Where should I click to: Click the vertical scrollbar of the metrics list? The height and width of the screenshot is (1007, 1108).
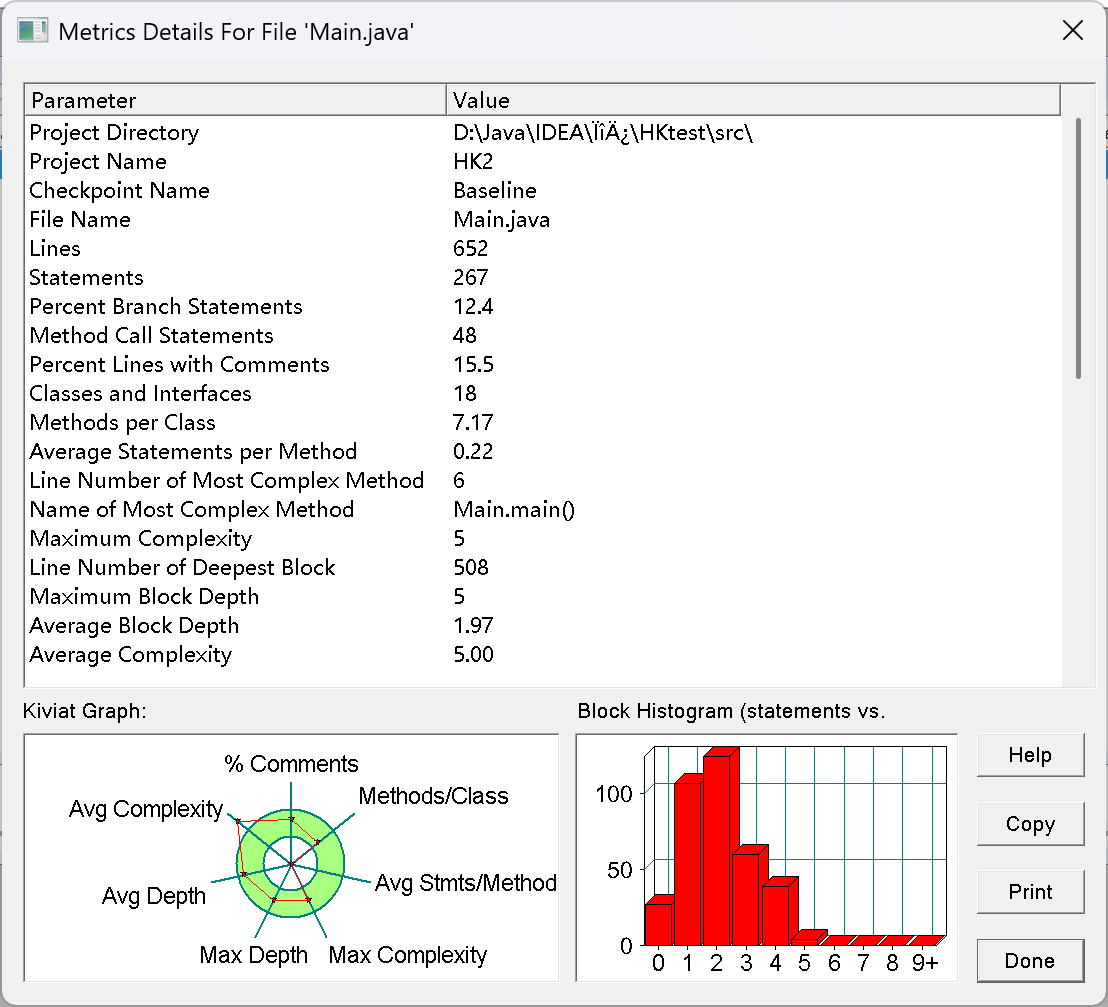point(1078,247)
